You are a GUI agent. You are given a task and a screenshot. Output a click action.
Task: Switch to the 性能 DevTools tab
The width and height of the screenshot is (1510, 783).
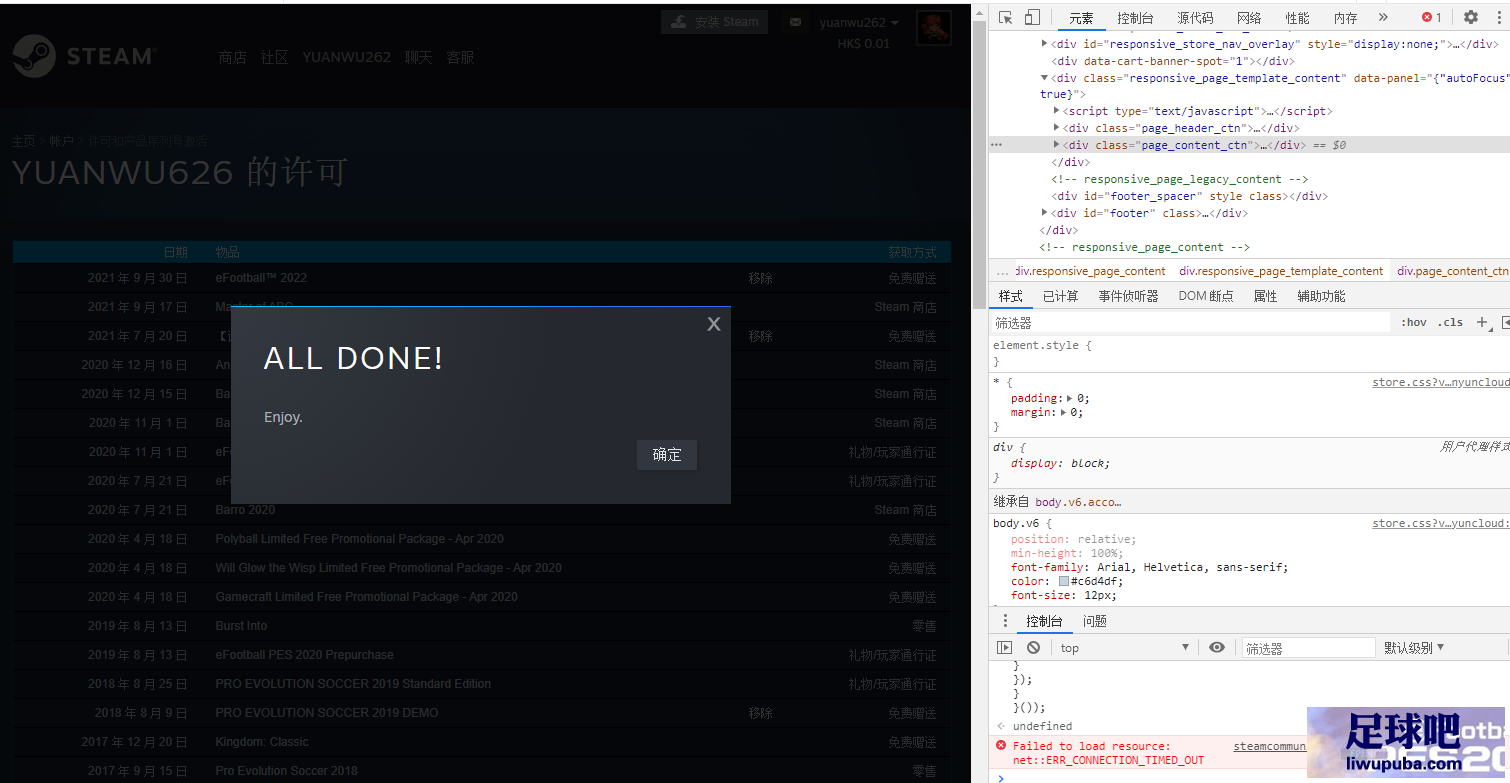point(1297,18)
